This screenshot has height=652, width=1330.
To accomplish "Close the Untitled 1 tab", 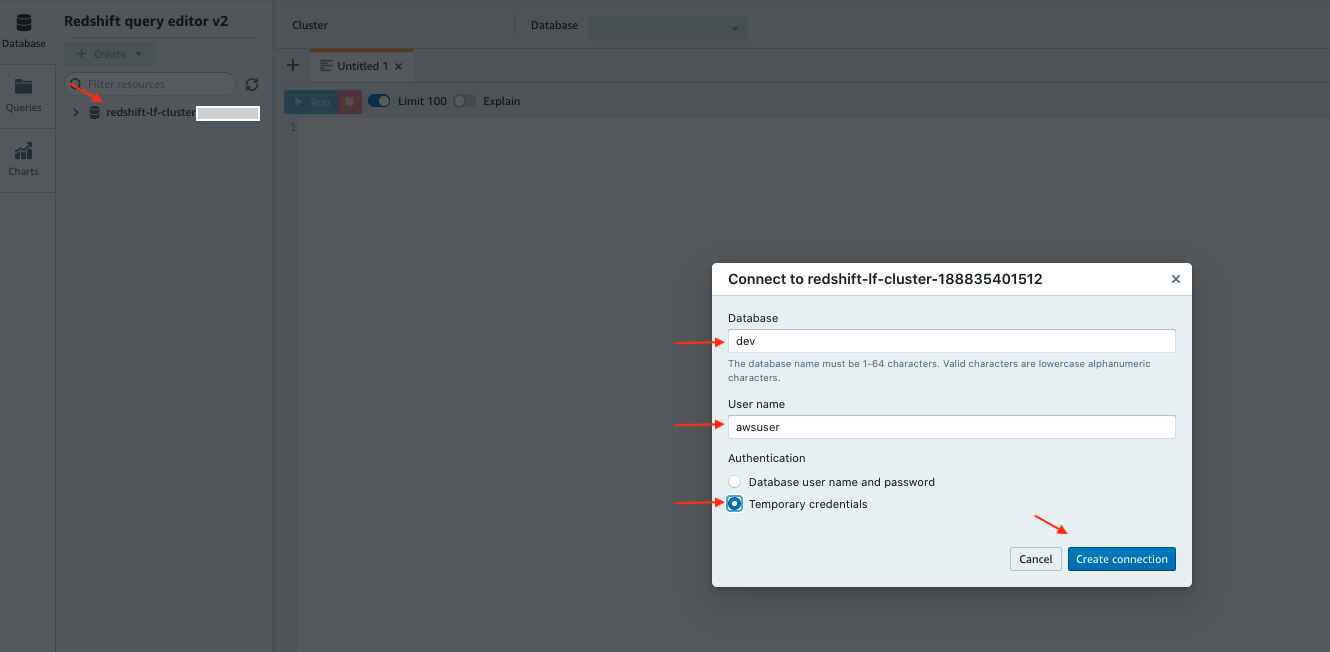I will pyautogui.click(x=398, y=67).
